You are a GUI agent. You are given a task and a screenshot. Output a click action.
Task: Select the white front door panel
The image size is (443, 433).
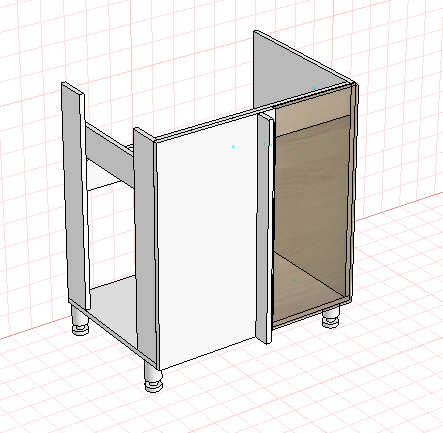pyautogui.click(x=207, y=240)
